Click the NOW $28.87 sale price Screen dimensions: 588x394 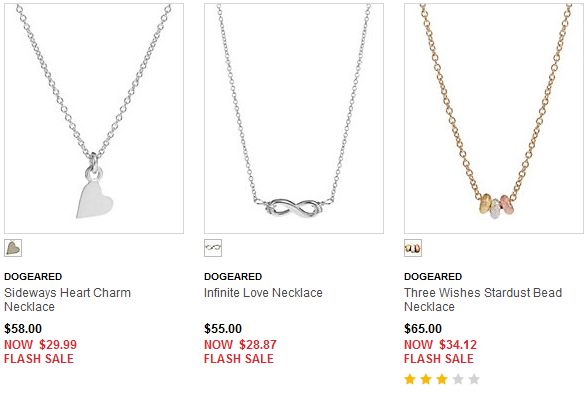click(x=240, y=345)
